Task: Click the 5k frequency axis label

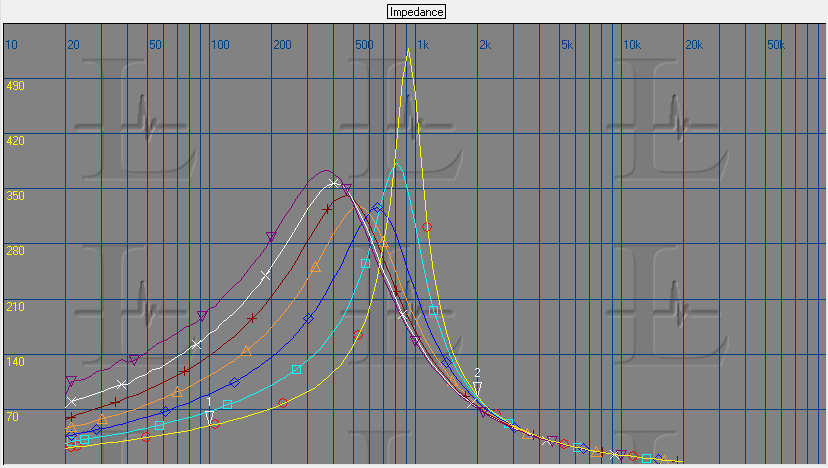Action: pyautogui.click(x=567, y=45)
